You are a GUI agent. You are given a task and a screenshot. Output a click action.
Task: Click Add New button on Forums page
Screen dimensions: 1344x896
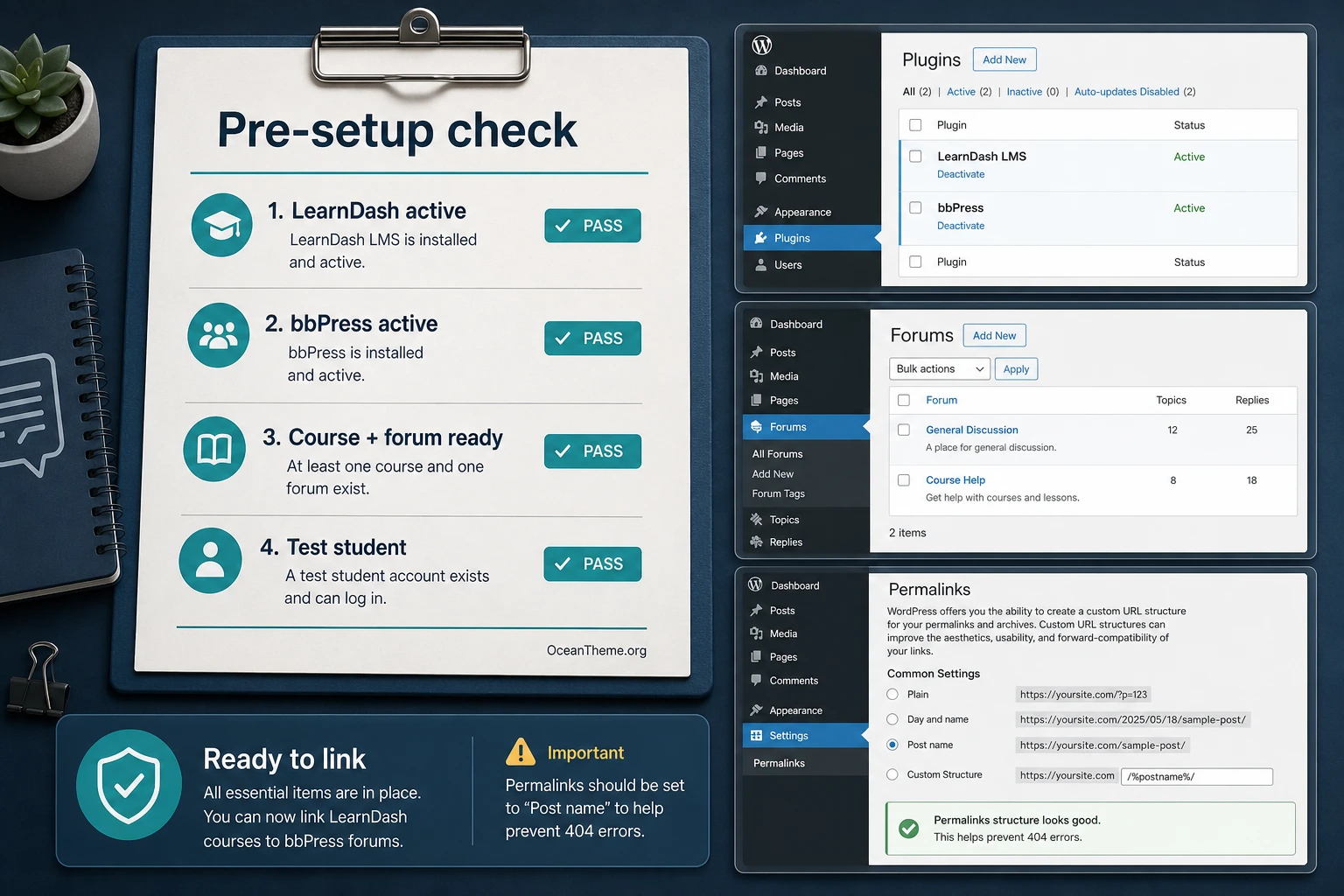[995, 335]
